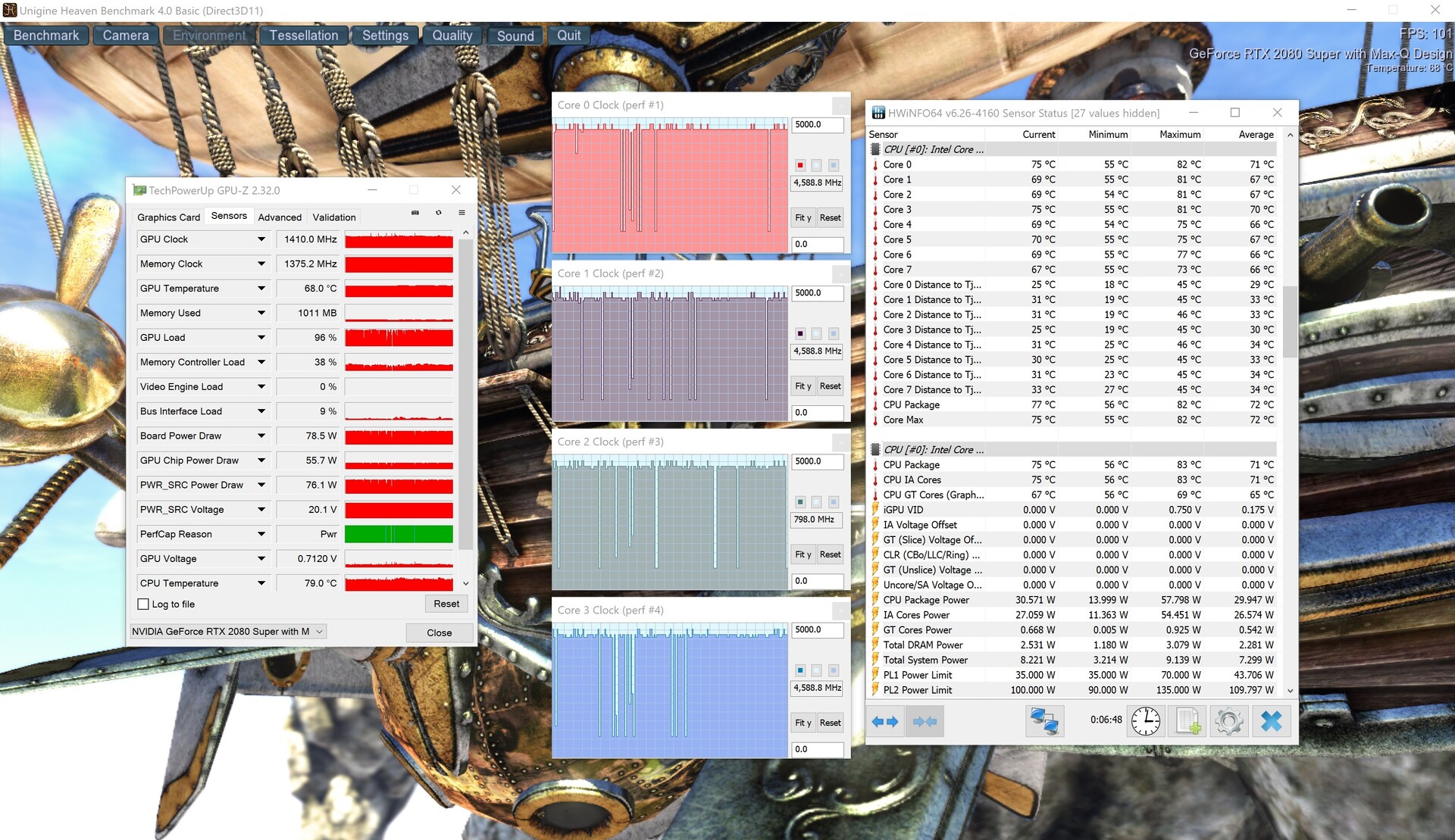The image size is (1455, 840).
Task: Click the 5000.0 max field of Core 2 graph
Action: (x=816, y=461)
